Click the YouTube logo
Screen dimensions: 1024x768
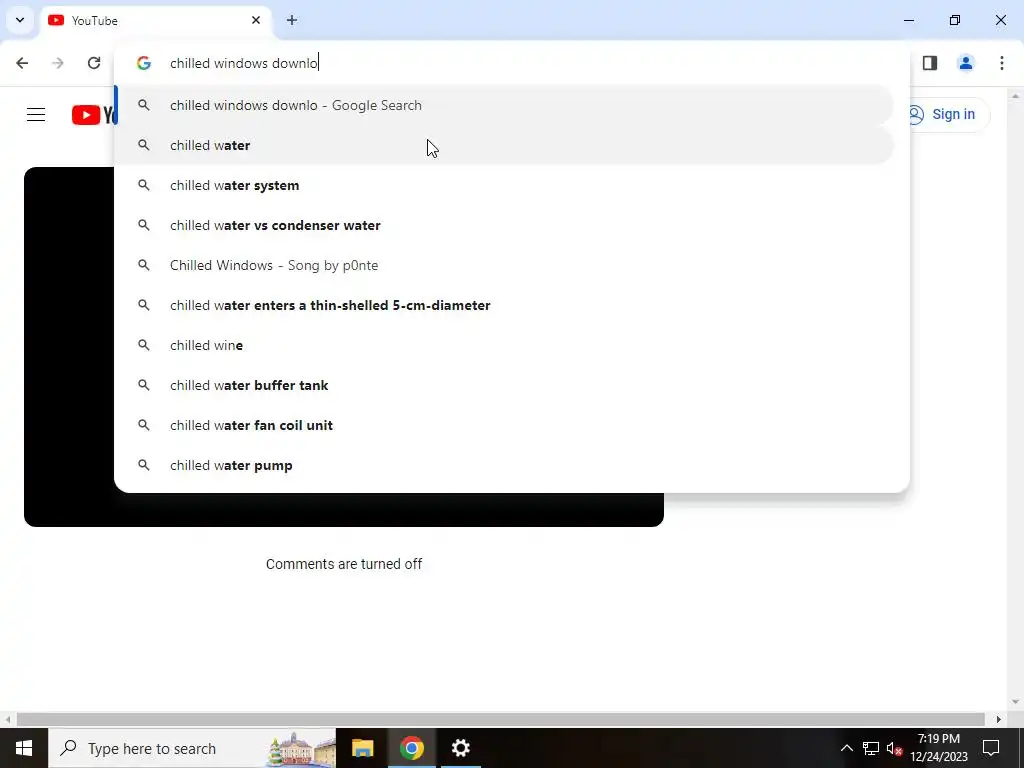(93, 115)
